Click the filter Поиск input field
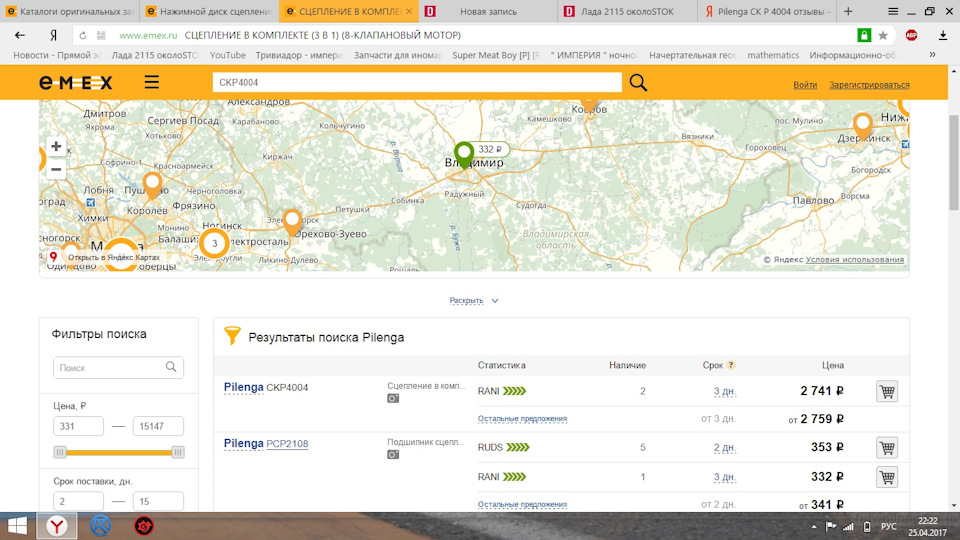This screenshot has height=540, width=960. (118, 367)
